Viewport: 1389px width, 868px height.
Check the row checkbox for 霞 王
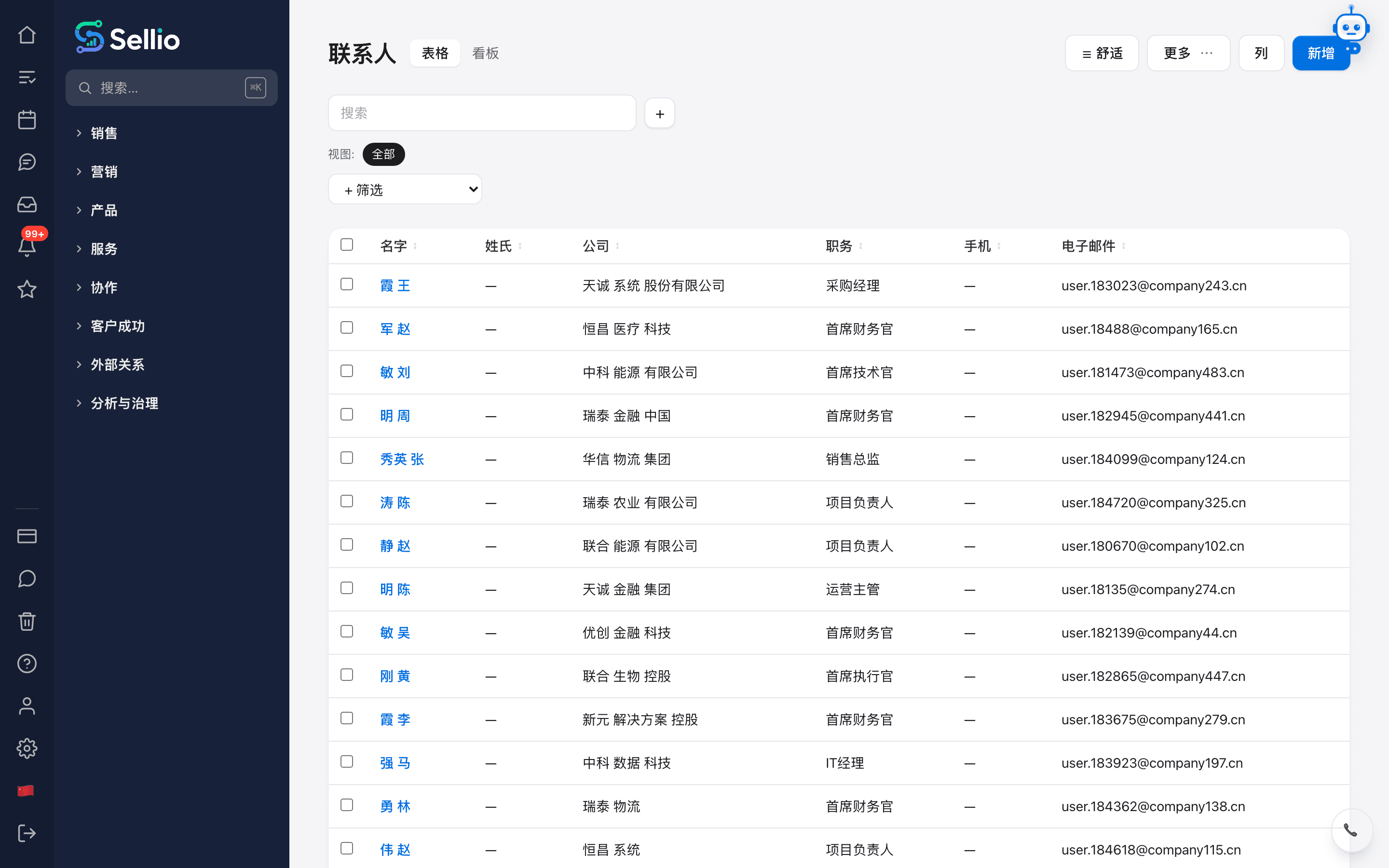pos(347,284)
